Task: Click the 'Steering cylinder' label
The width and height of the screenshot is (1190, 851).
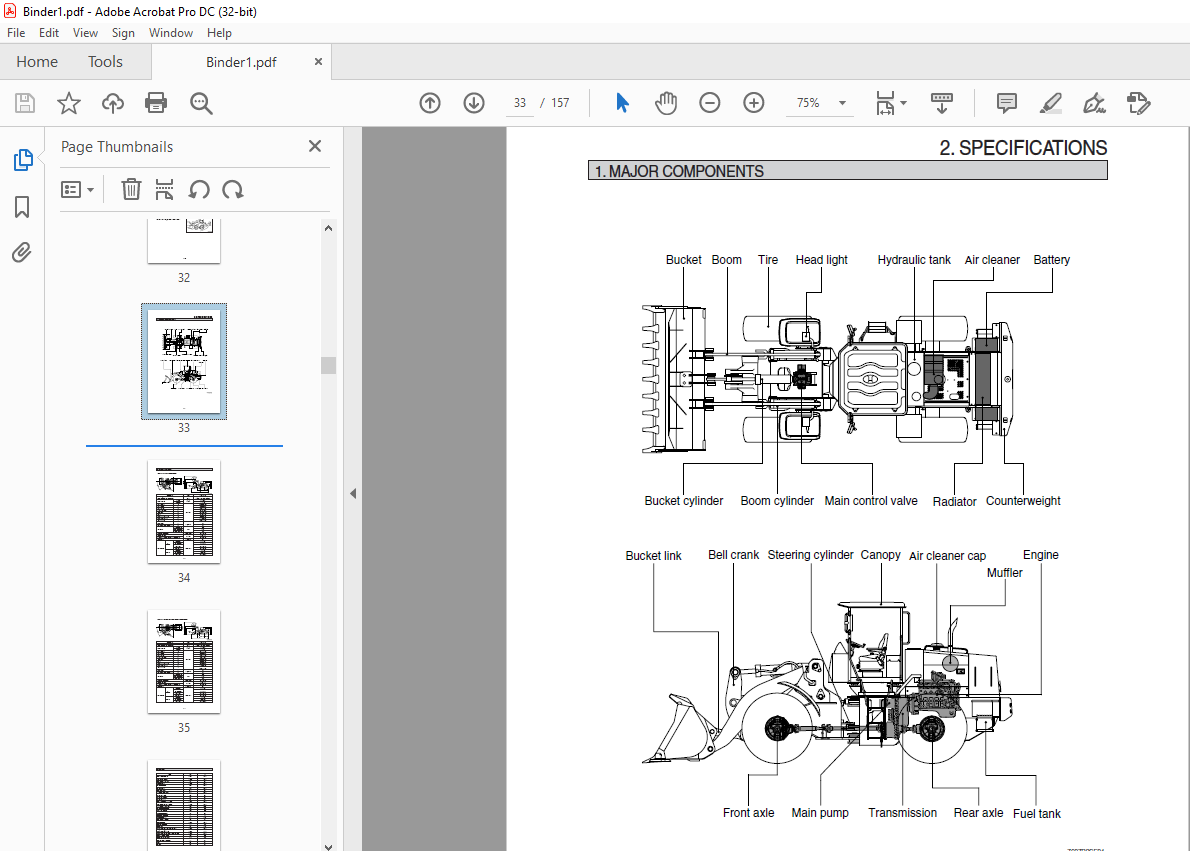Action: (811, 555)
